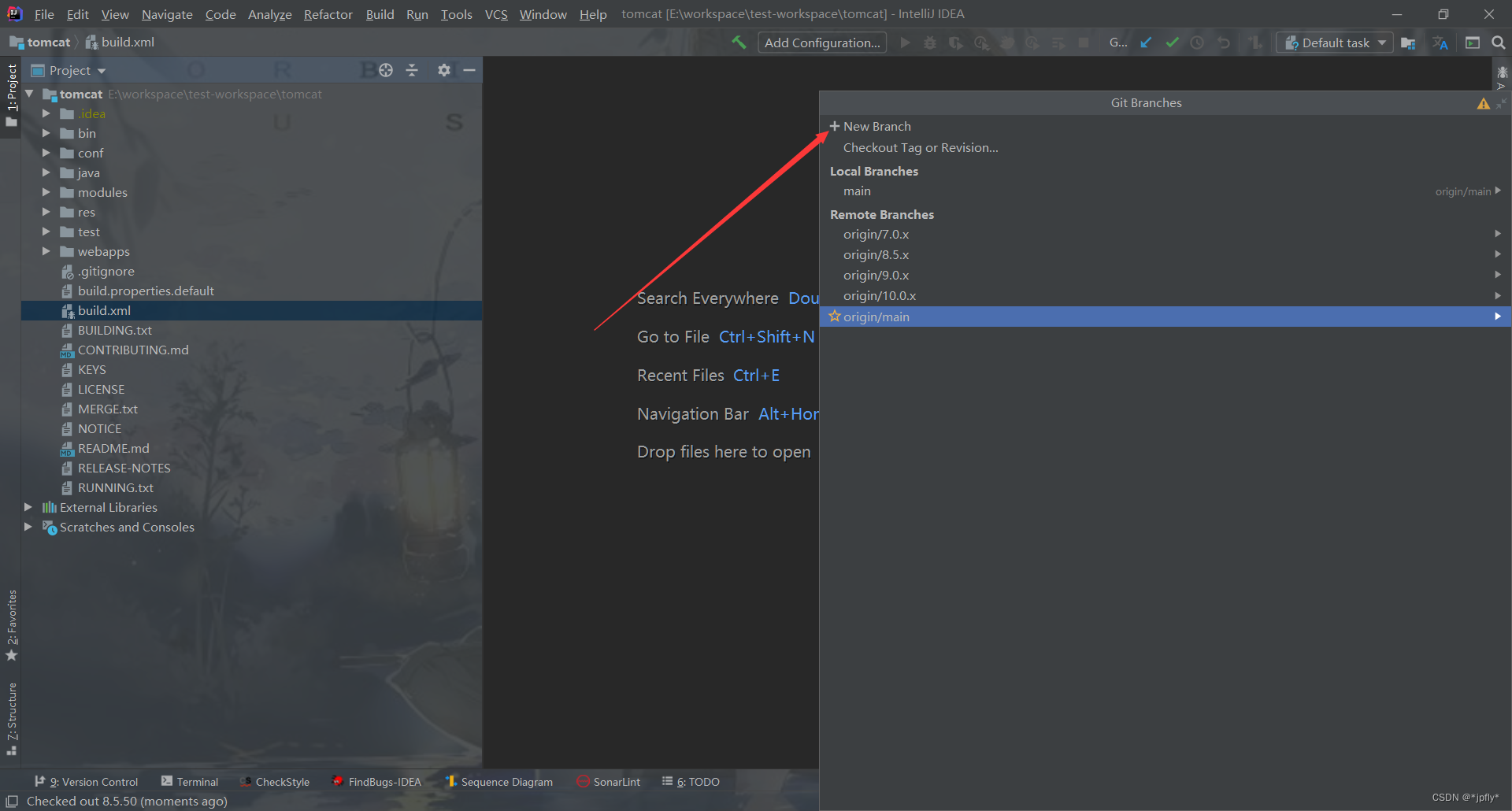1512x811 pixels.
Task: Click Checkout Tag or Revision...
Action: pos(921,147)
